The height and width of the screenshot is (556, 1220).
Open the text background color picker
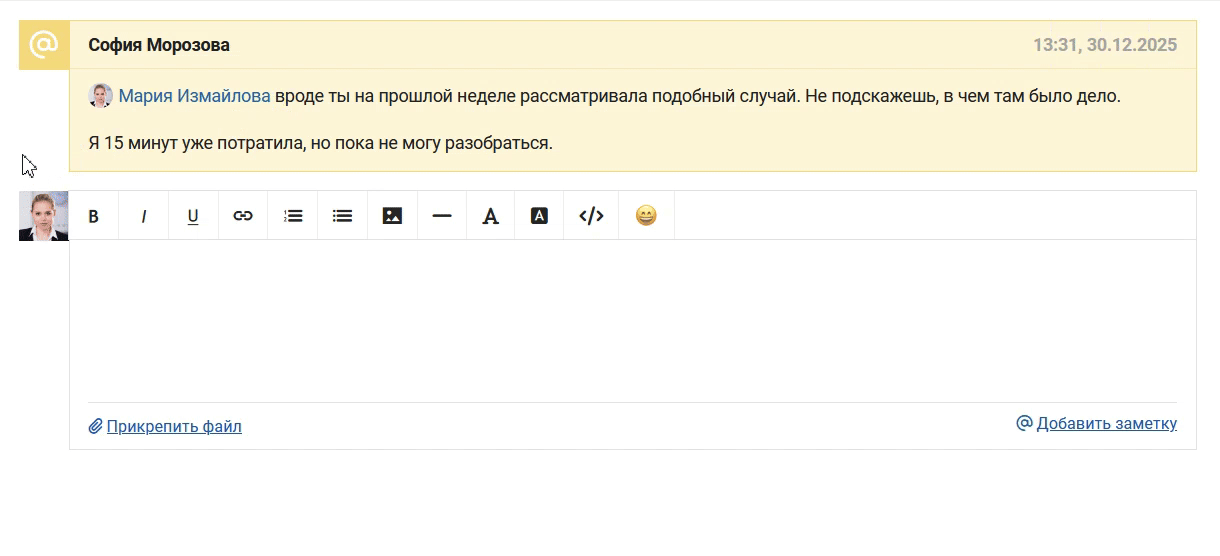click(539, 216)
